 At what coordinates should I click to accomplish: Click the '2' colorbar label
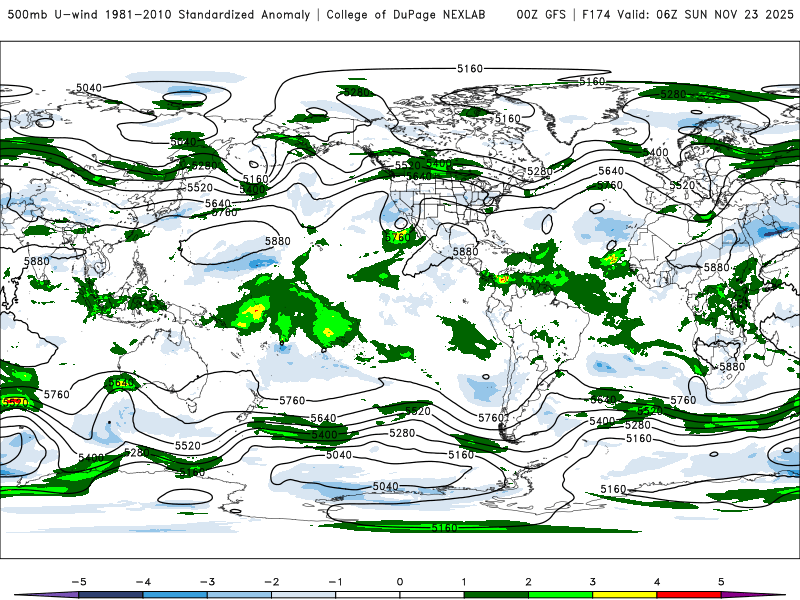[528, 582]
